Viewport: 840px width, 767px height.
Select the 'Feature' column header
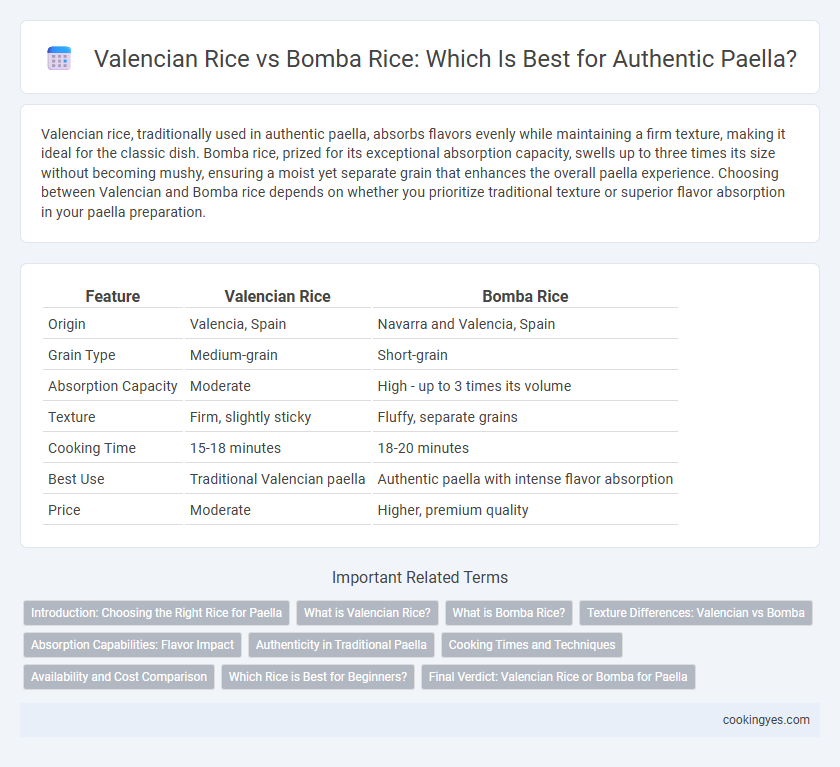(112, 296)
